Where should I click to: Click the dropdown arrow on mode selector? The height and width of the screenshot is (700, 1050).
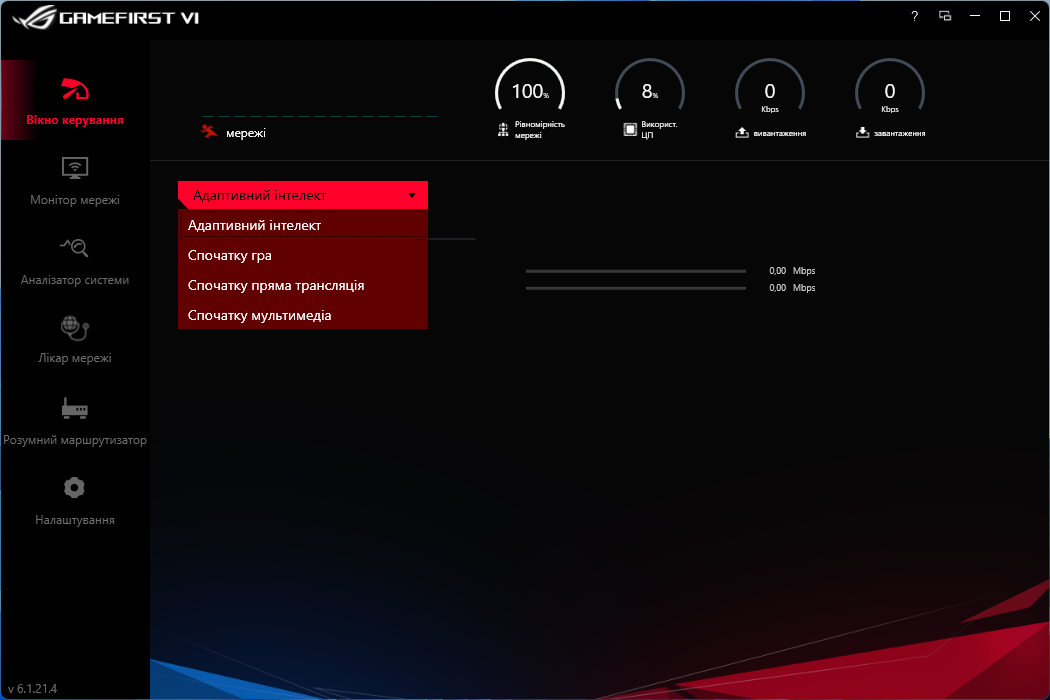(412, 196)
